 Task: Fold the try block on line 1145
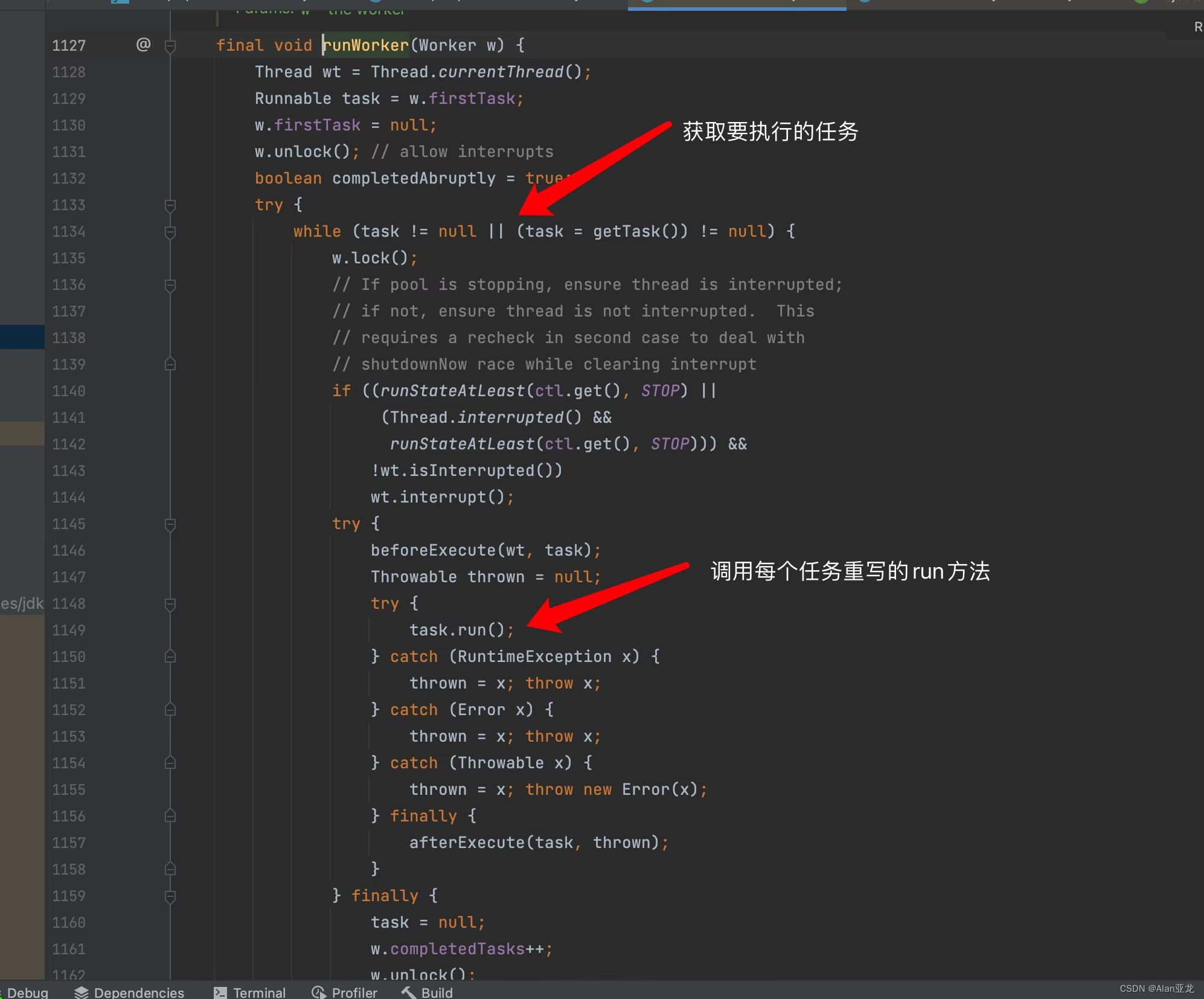tap(170, 524)
